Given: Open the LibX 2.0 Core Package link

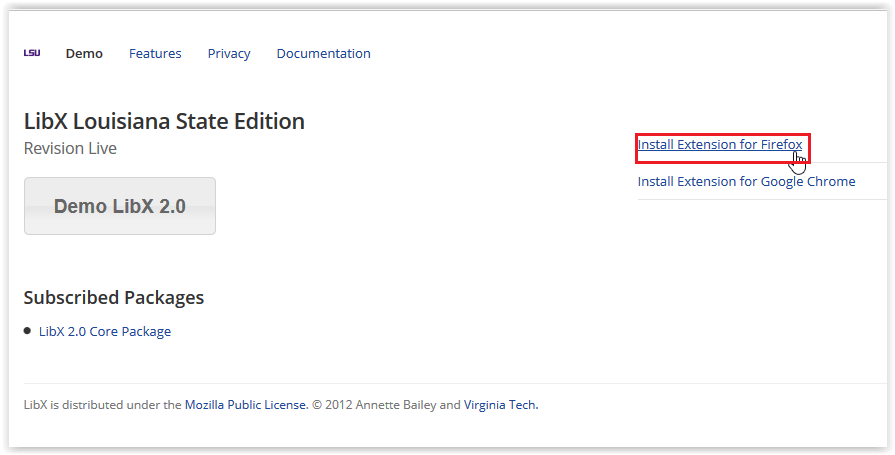Looking at the screenshot, I should 105,332.
